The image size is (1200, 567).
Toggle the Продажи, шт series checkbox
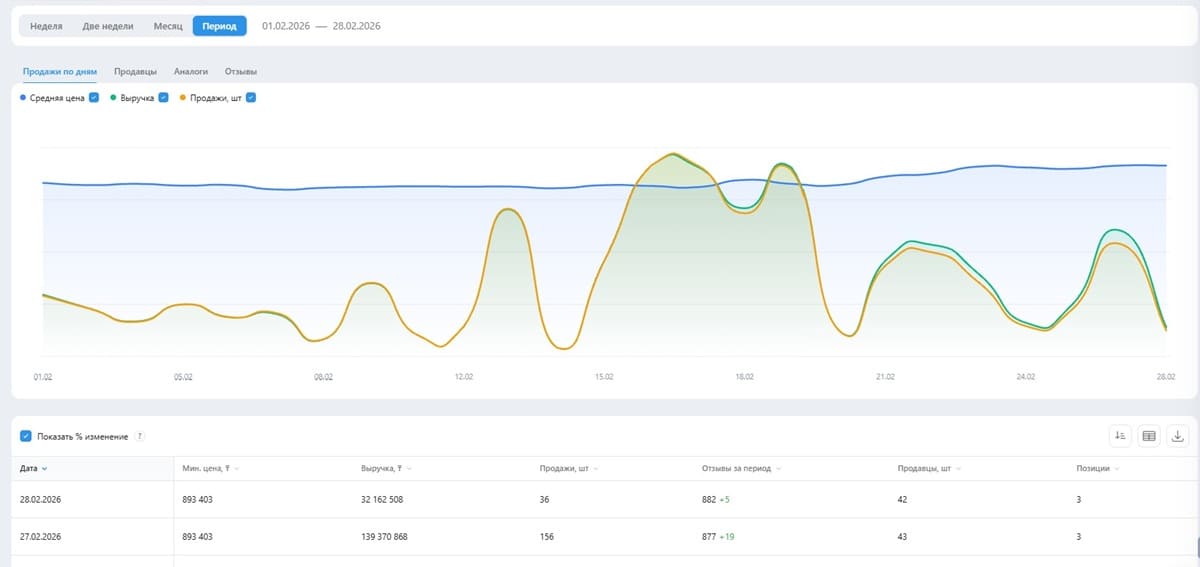coord(251,98)
